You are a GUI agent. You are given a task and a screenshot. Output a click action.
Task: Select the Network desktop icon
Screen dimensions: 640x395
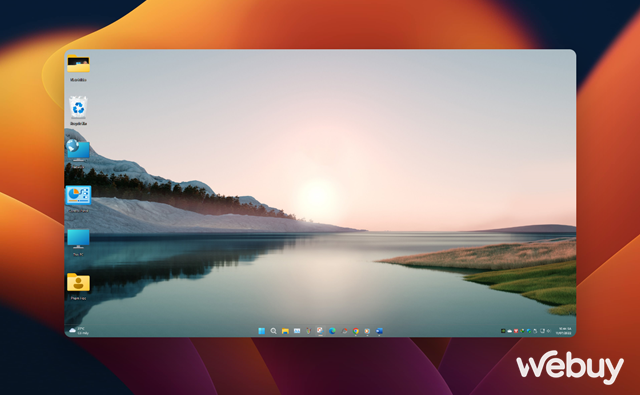coord(78,153)
